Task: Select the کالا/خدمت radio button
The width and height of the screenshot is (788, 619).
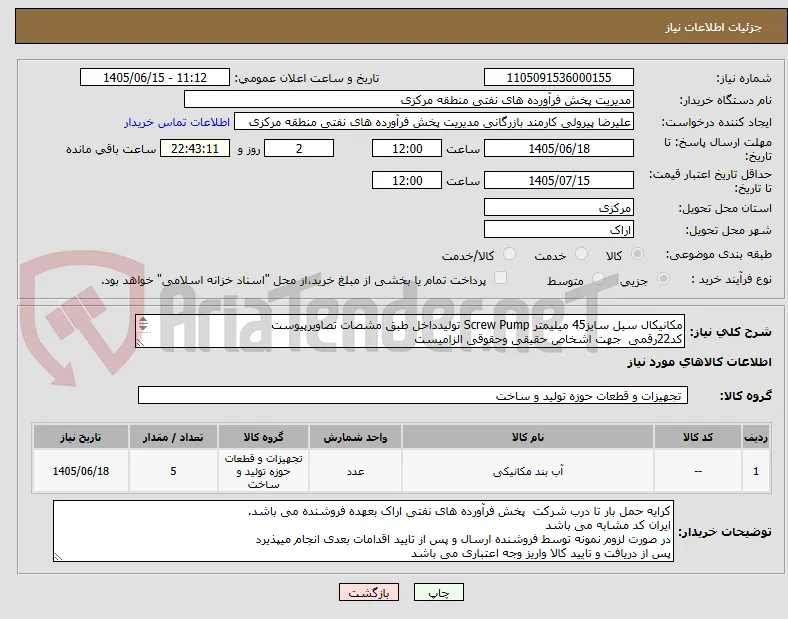Action: pyautogui.click(x=509, y=254)
